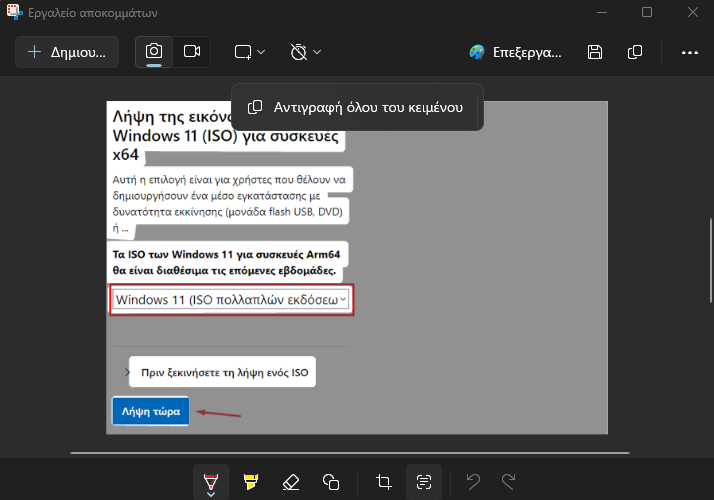Expand the chevron beside Πριν ξεκινήσετε
This screenshot has width=714, height=500.
[x=127, y=372]
